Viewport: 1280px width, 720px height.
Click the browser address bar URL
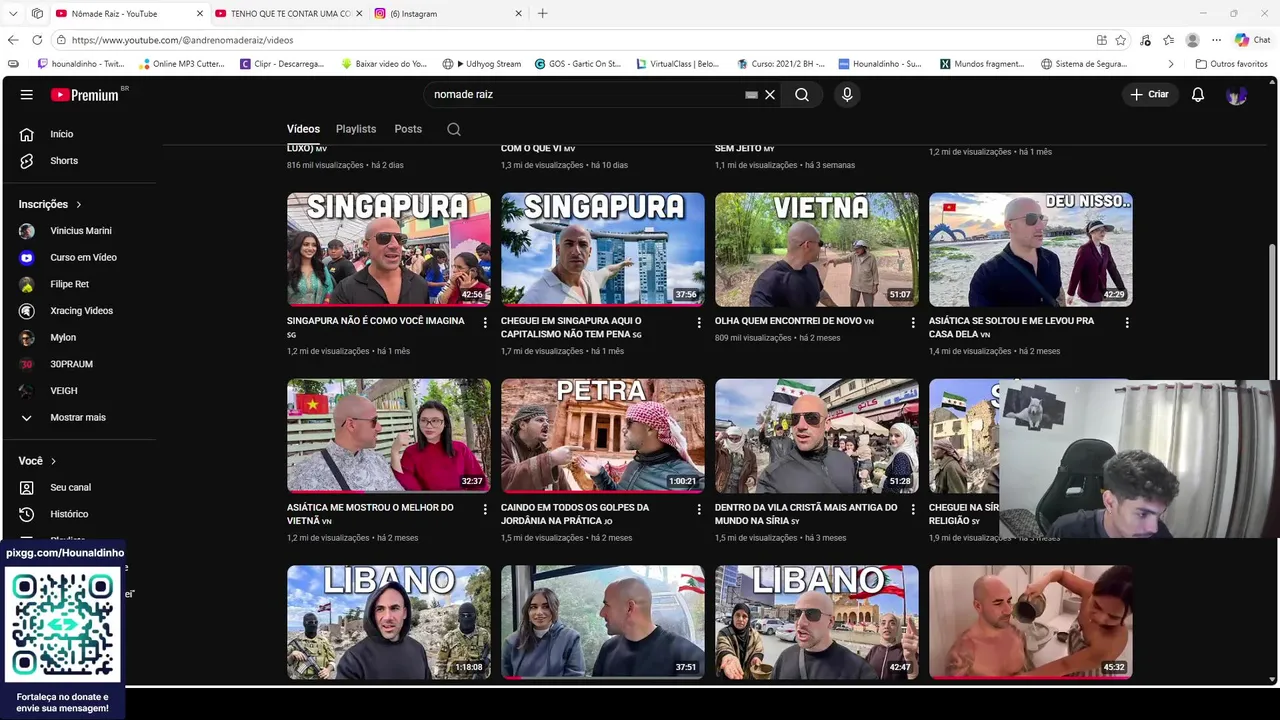click(x=183, y=40)
